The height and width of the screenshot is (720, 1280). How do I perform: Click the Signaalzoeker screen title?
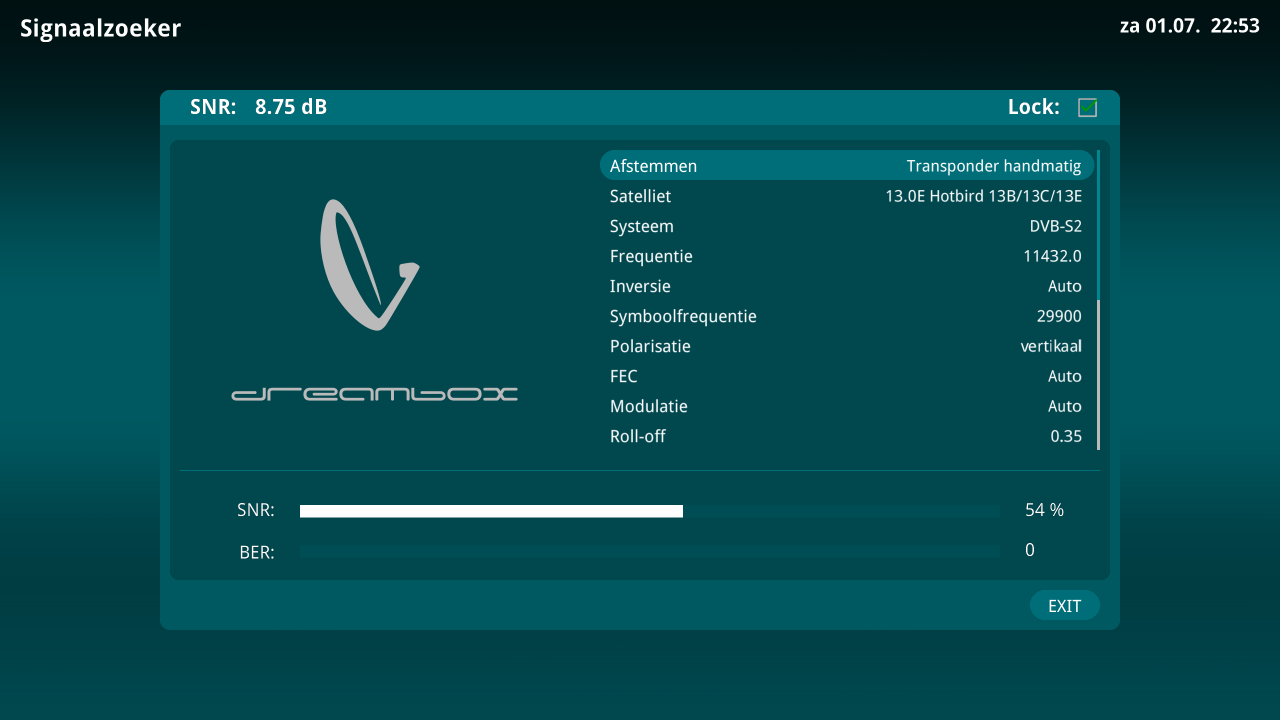point(100,28)
